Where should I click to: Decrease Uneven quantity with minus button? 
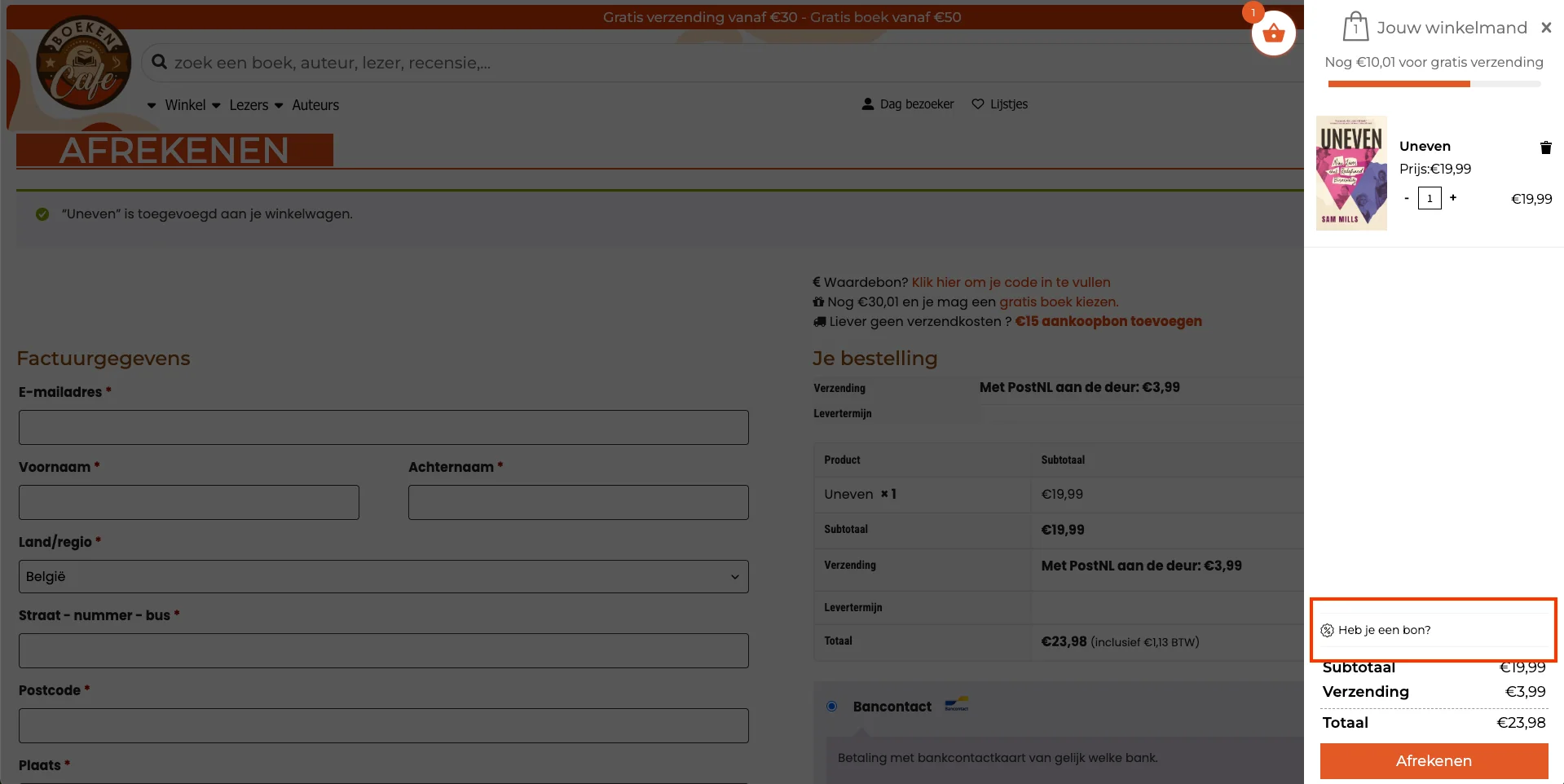[x=1407, y=198]
